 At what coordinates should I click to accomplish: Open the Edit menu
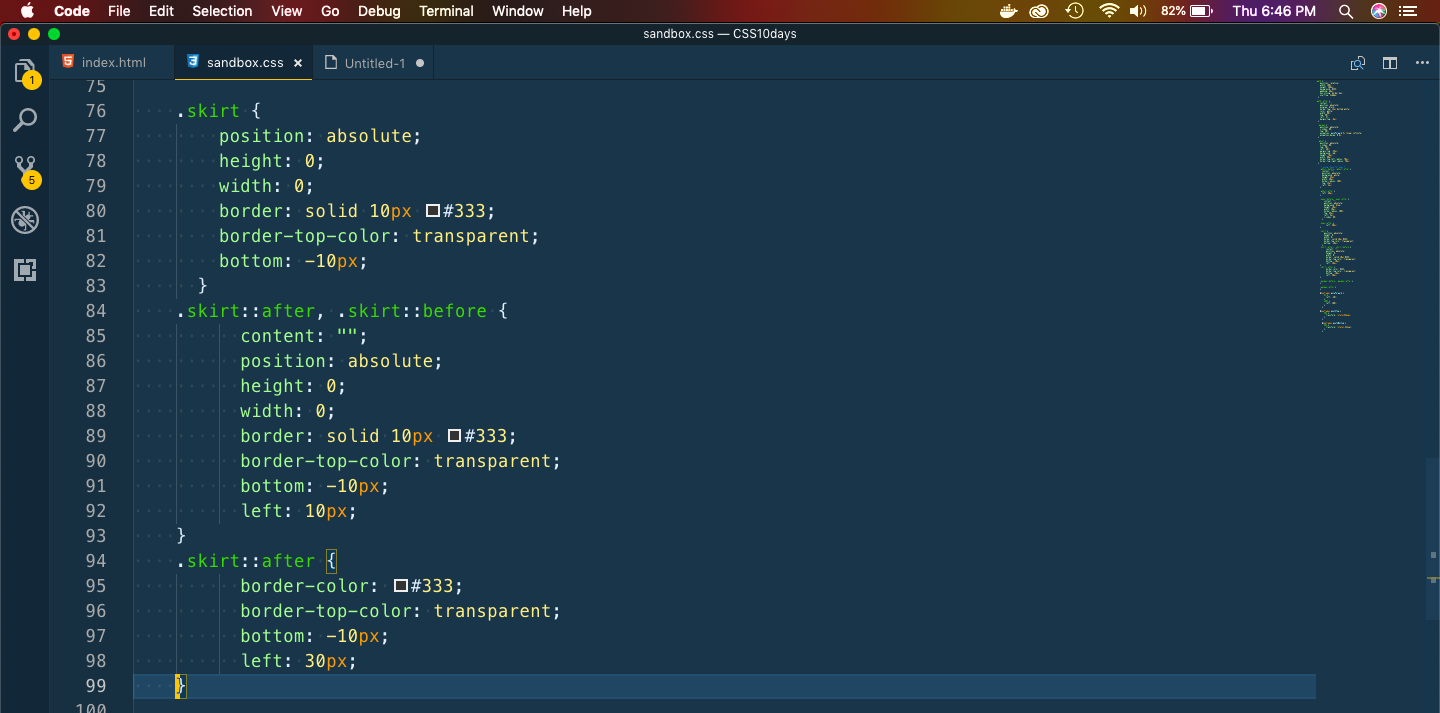[x=161, y=11]
